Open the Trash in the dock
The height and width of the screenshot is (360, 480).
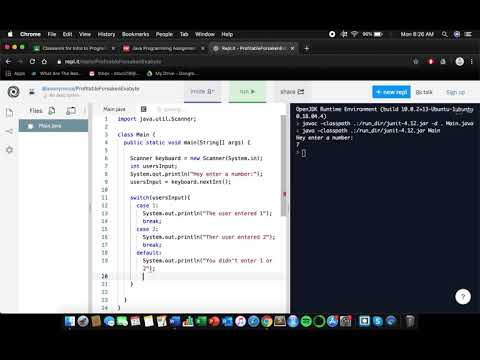click(x=410, y=321)
